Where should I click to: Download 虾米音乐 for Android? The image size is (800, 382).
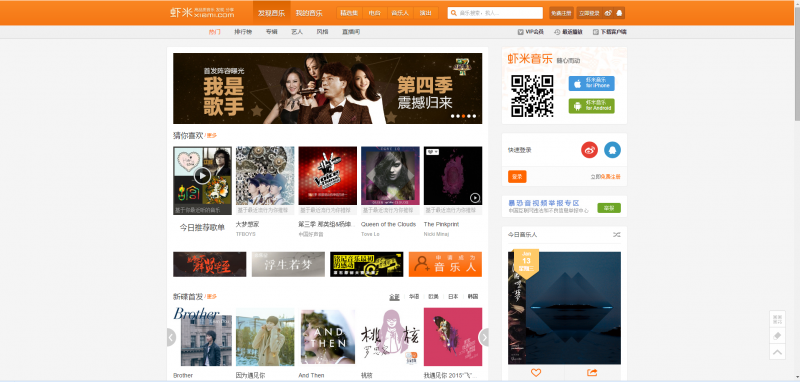click(x=592, y=106)
